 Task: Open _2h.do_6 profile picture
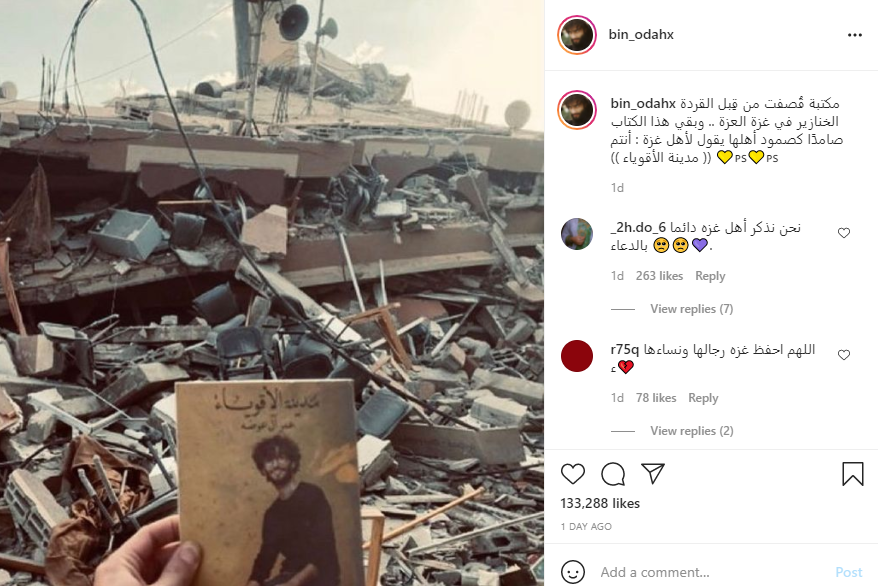(x=577, y=234)
